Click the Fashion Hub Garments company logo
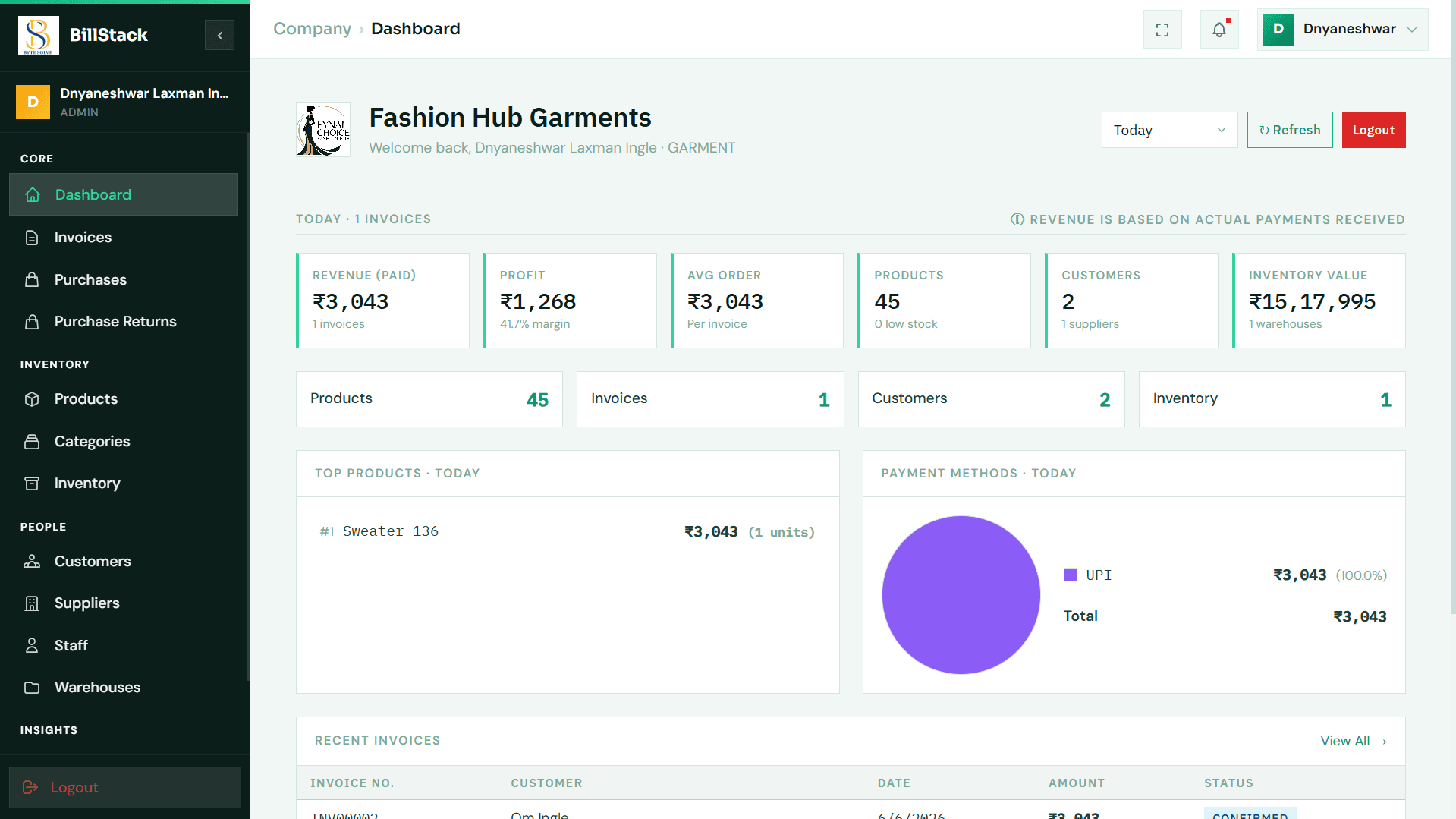 pos(323,130)
